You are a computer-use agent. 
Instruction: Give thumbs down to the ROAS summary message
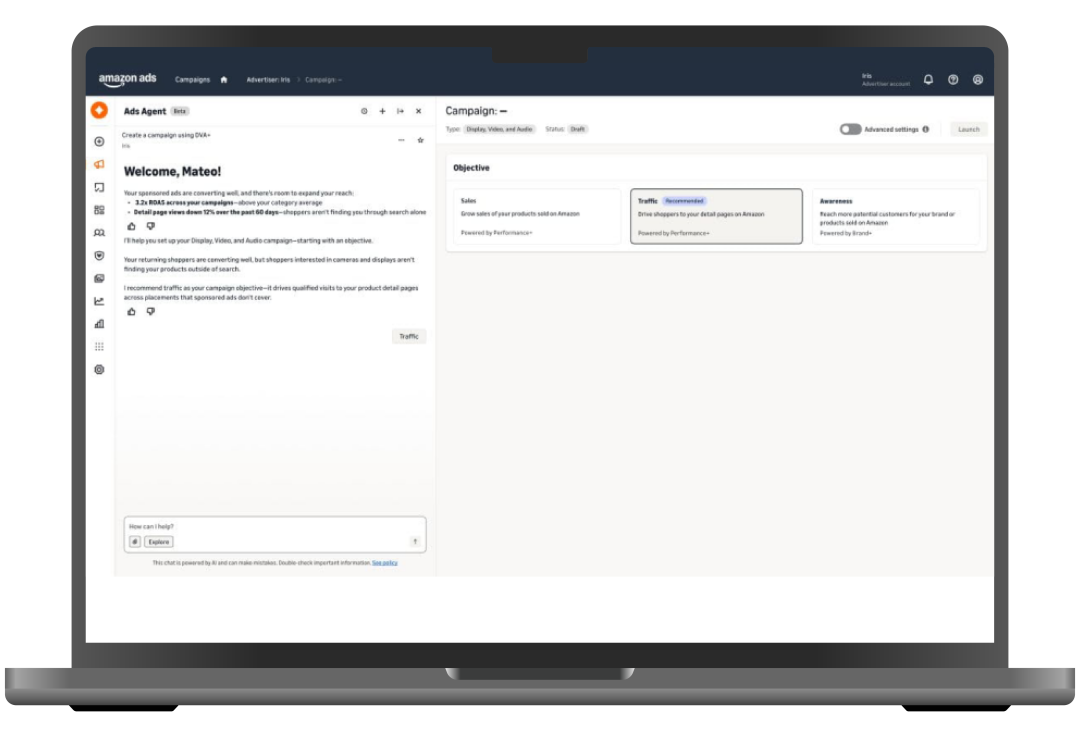(x=150, y=226)
